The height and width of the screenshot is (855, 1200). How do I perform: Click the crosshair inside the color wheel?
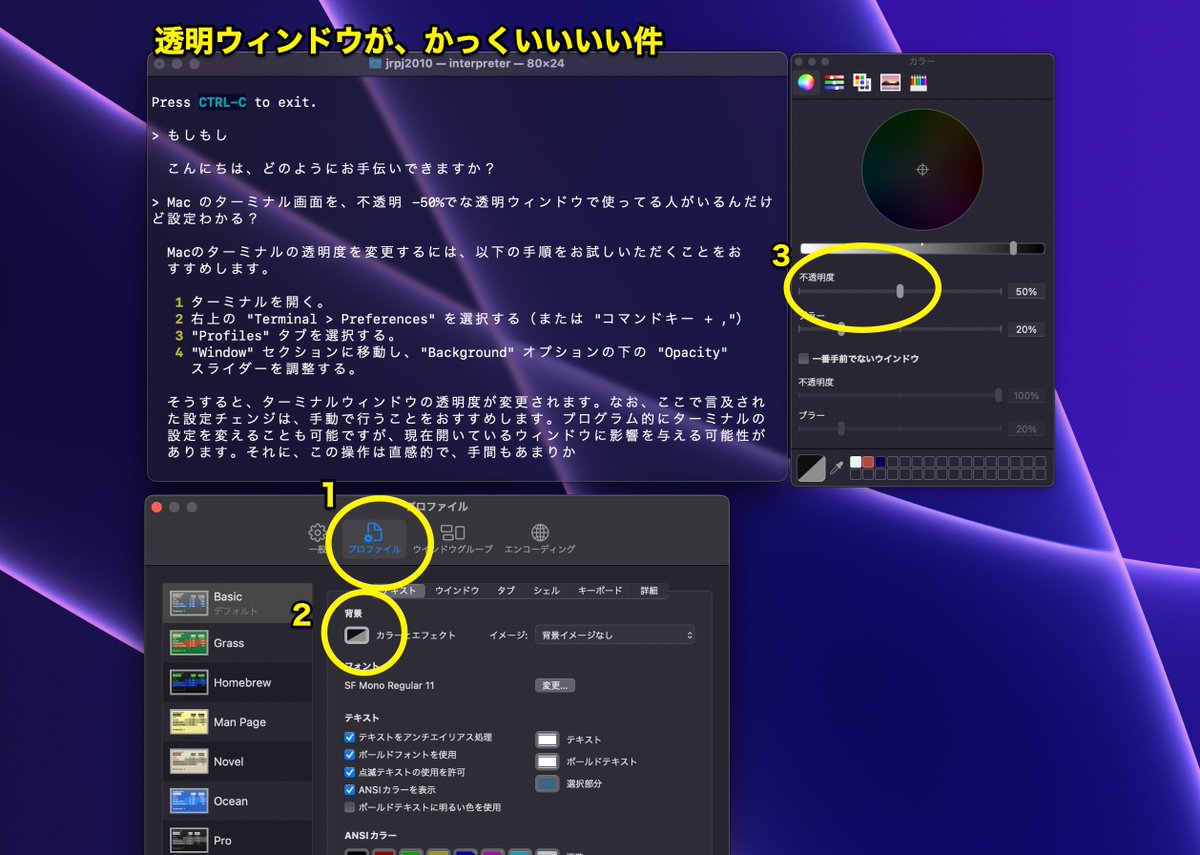922,170
